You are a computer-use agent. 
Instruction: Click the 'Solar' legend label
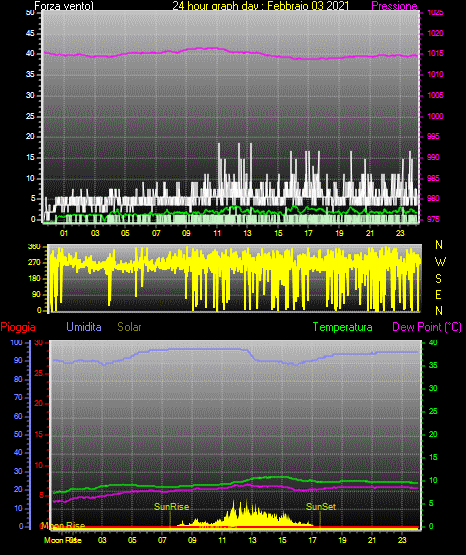(129, 327)
